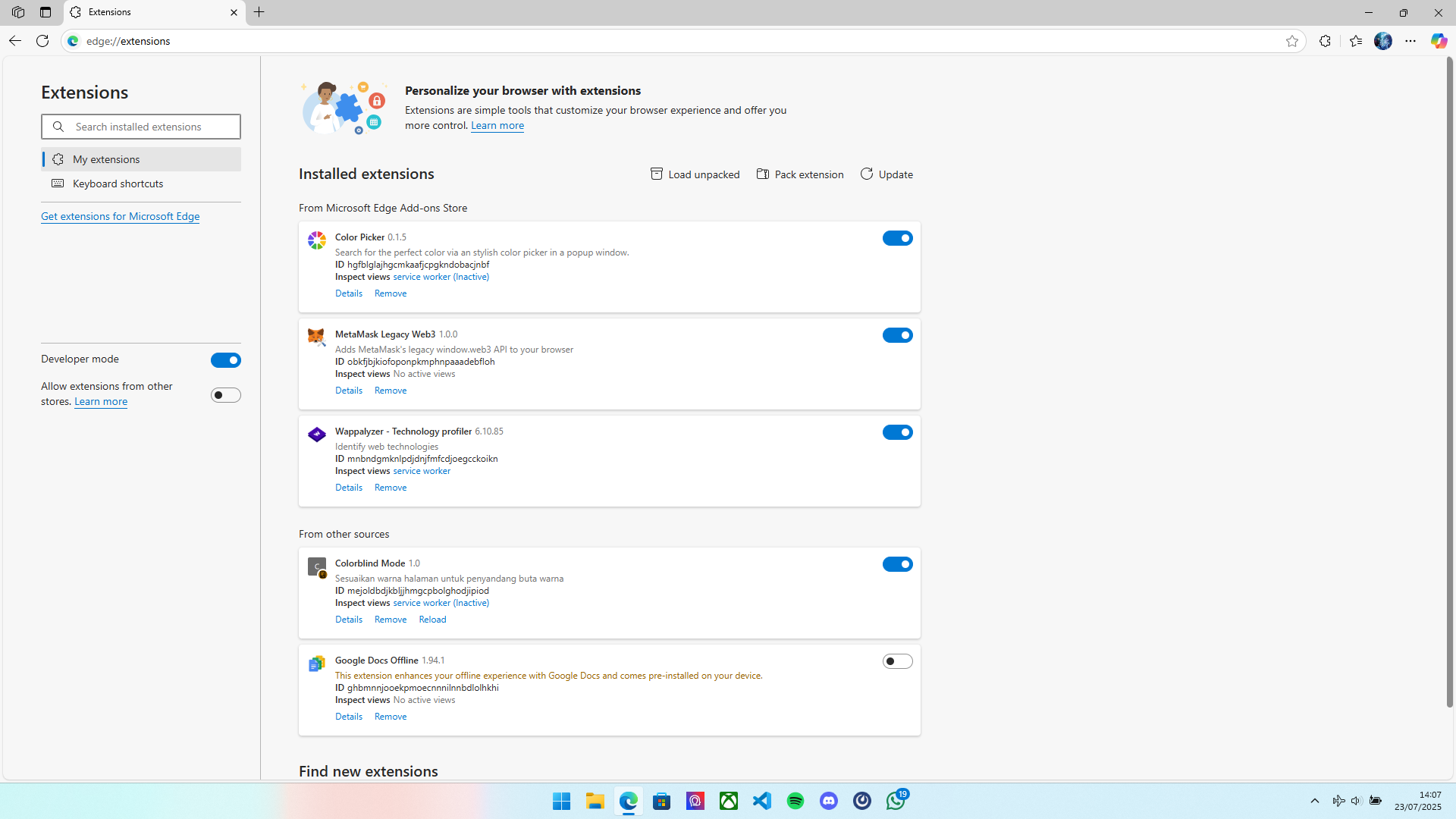Reload the Colorblind Mode extension

[432, 620]
